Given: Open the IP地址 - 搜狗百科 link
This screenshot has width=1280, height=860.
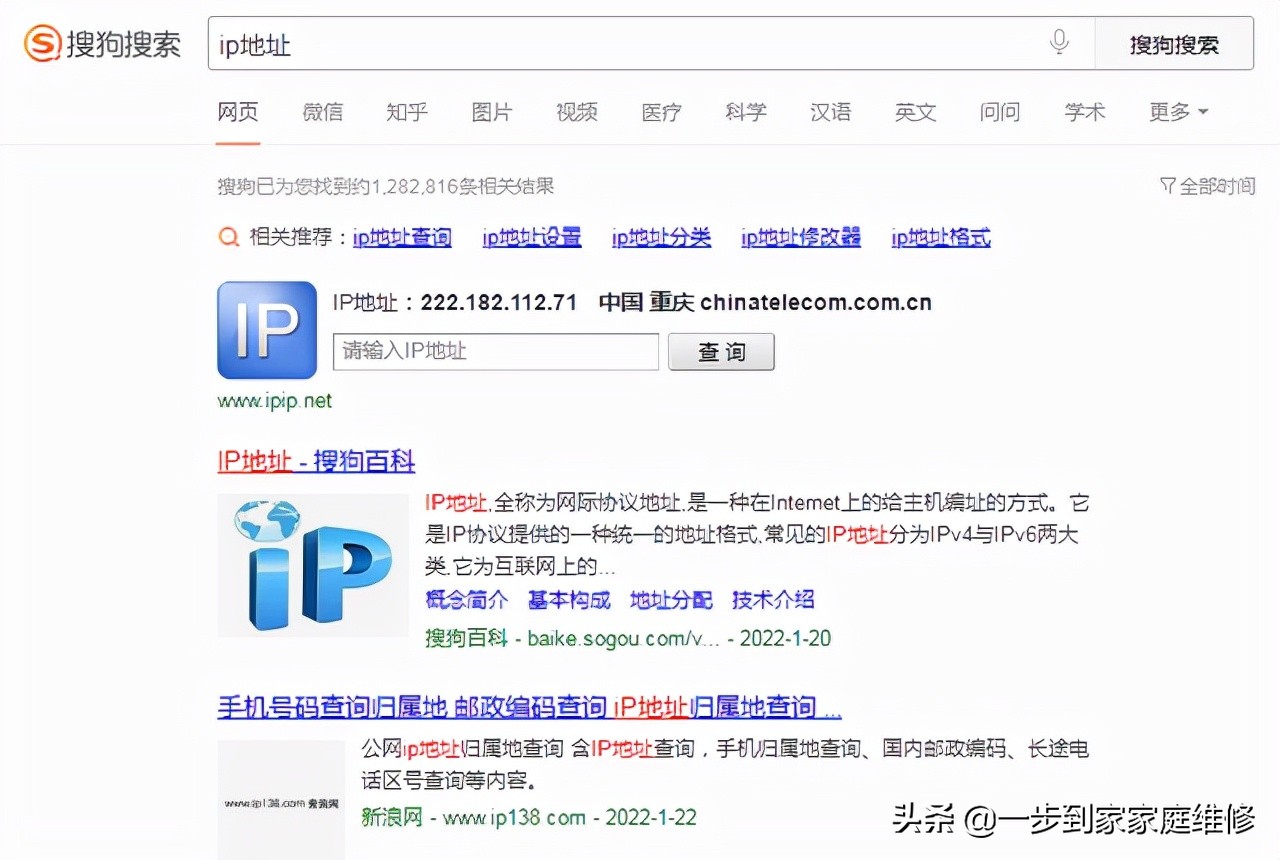Looking at the screenshot, I should coord(315,462).
